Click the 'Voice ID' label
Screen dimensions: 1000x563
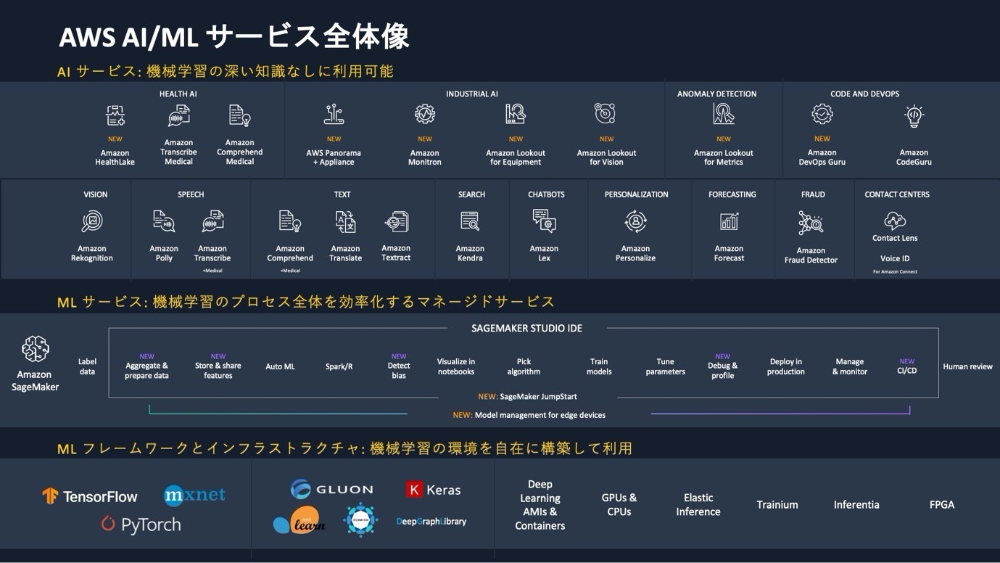tap(895, 258)
